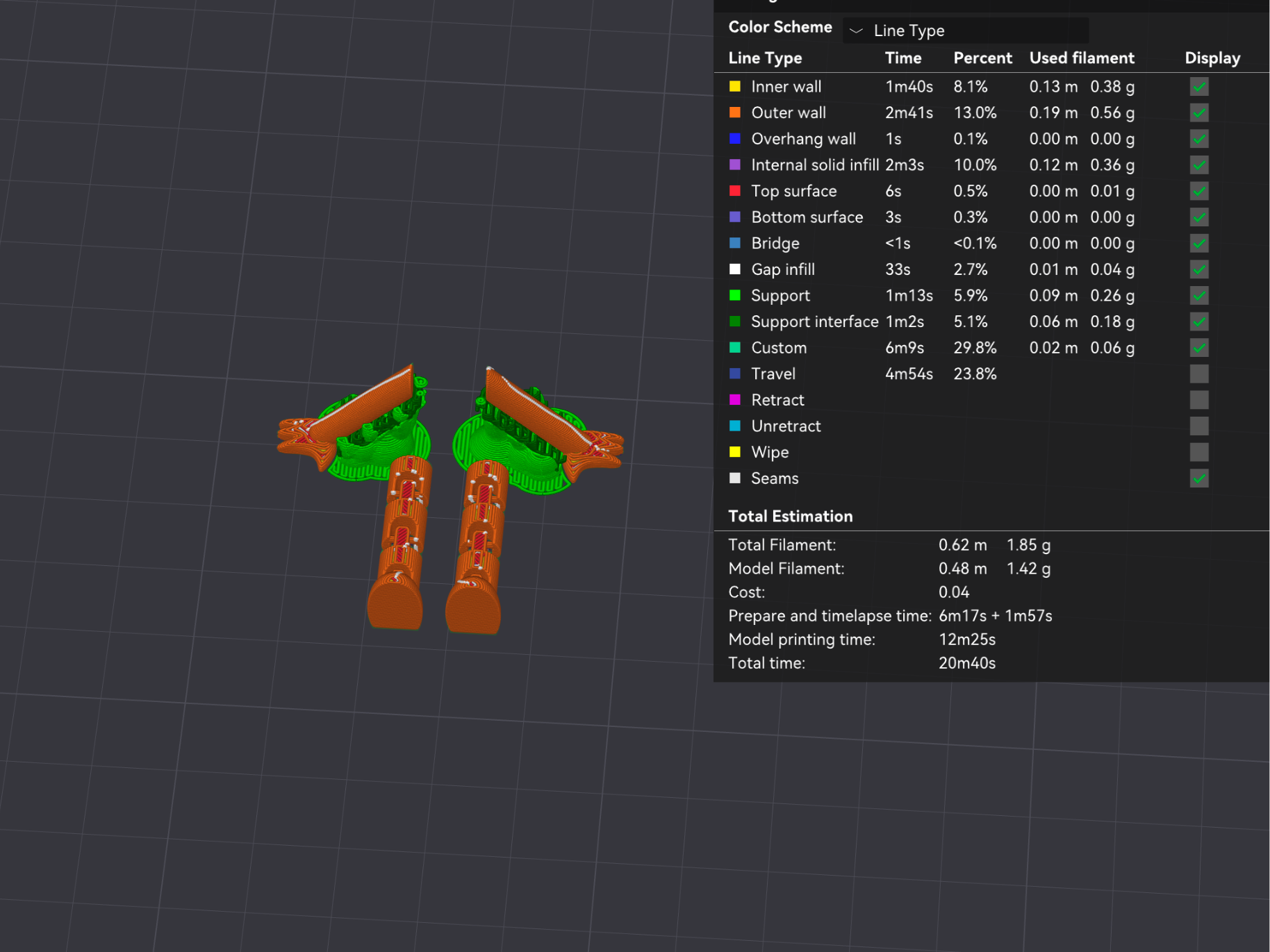Click the Used filament column header
The width and height of the screenshot is (1270, 952).
coord(1082,58)
